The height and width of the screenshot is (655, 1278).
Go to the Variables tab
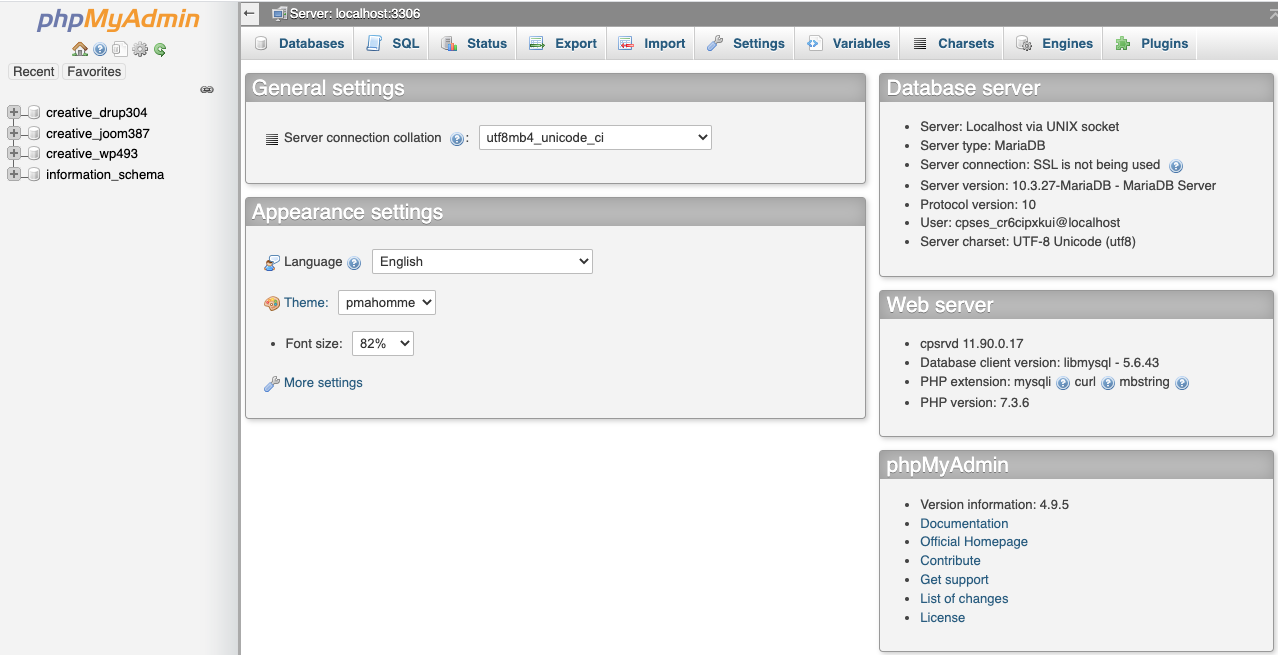click(848, 43)
